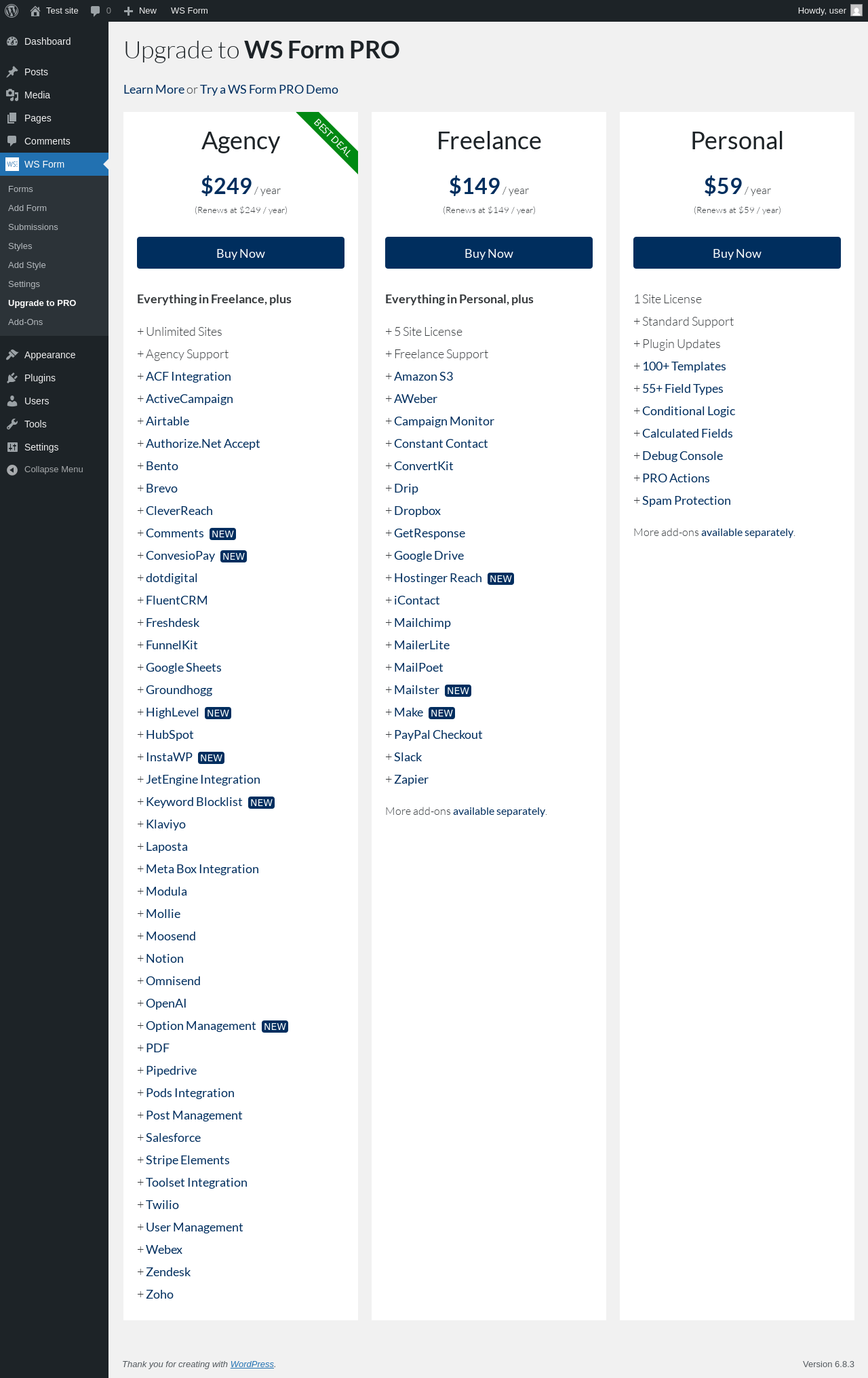Image resolution: width=868 pixels, height=1378 pixels.
Task: Click the WordPress footer link
Action: point(252,1364)
